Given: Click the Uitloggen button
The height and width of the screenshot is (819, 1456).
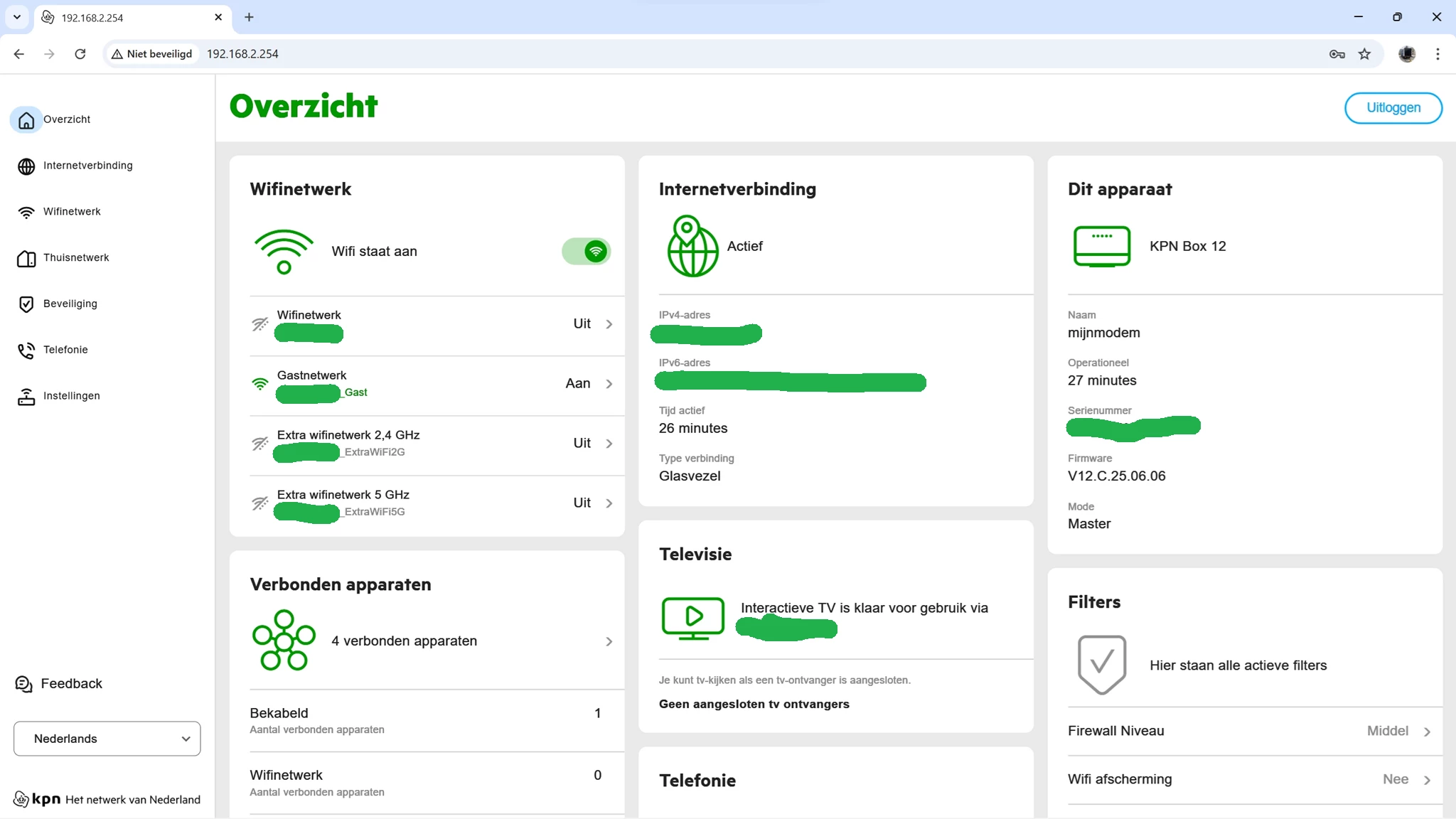Looking at the screenshot, I should point(1393,108).
